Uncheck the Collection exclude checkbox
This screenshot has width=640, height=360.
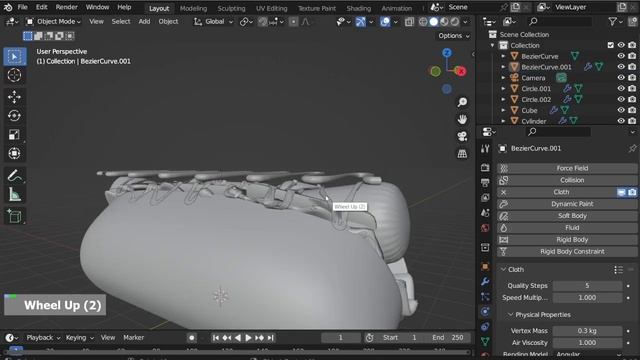(611, 45)
